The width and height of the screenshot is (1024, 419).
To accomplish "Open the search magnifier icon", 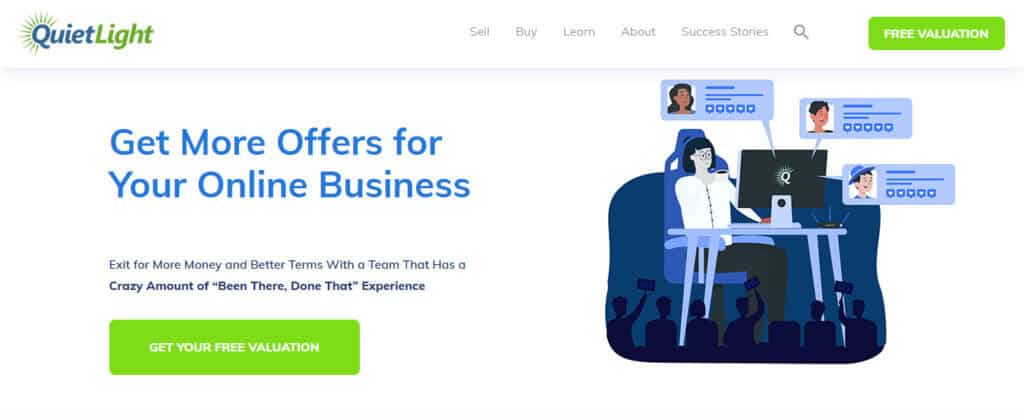I will click(x=801, y=32).
